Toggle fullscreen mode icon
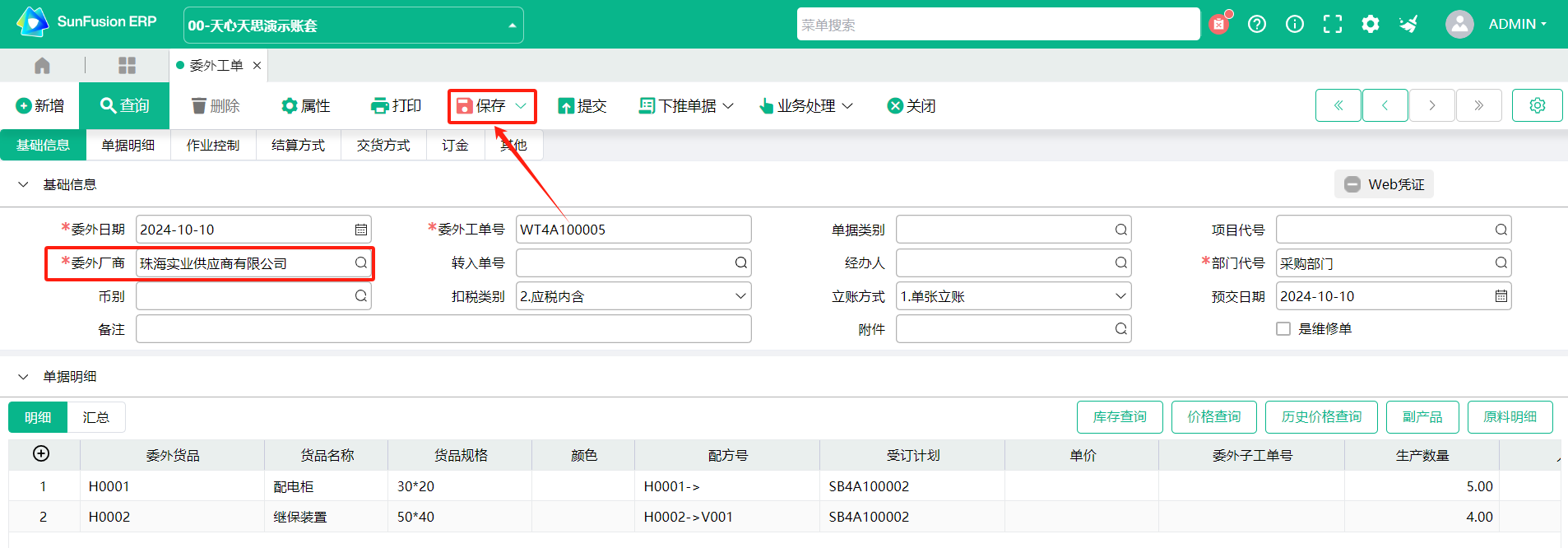 [1333, 24]
